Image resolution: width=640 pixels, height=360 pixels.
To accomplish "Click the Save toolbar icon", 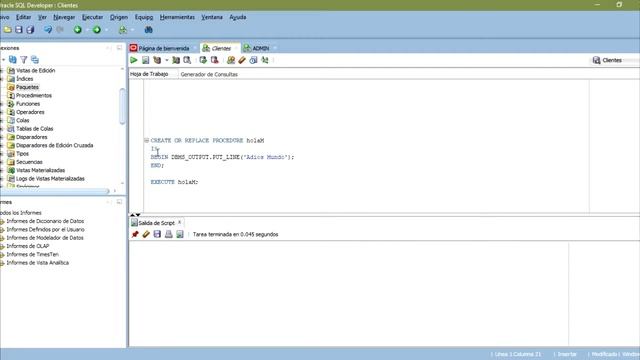I will [19, 30].
